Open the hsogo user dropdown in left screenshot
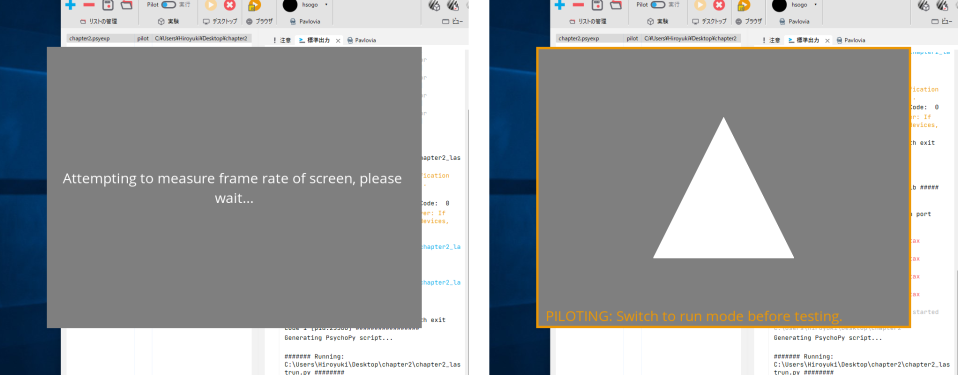The image size is (958, 375). tap(326, 4)
